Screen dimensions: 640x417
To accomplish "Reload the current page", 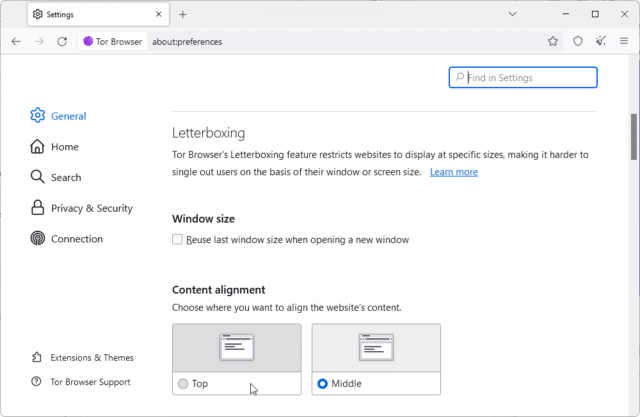I will click(62, 41).
